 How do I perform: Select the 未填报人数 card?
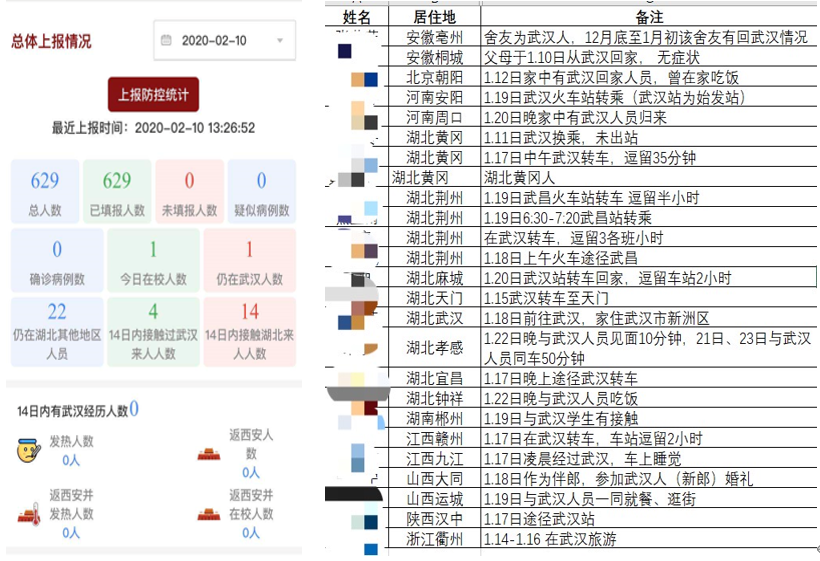point(189,193)
